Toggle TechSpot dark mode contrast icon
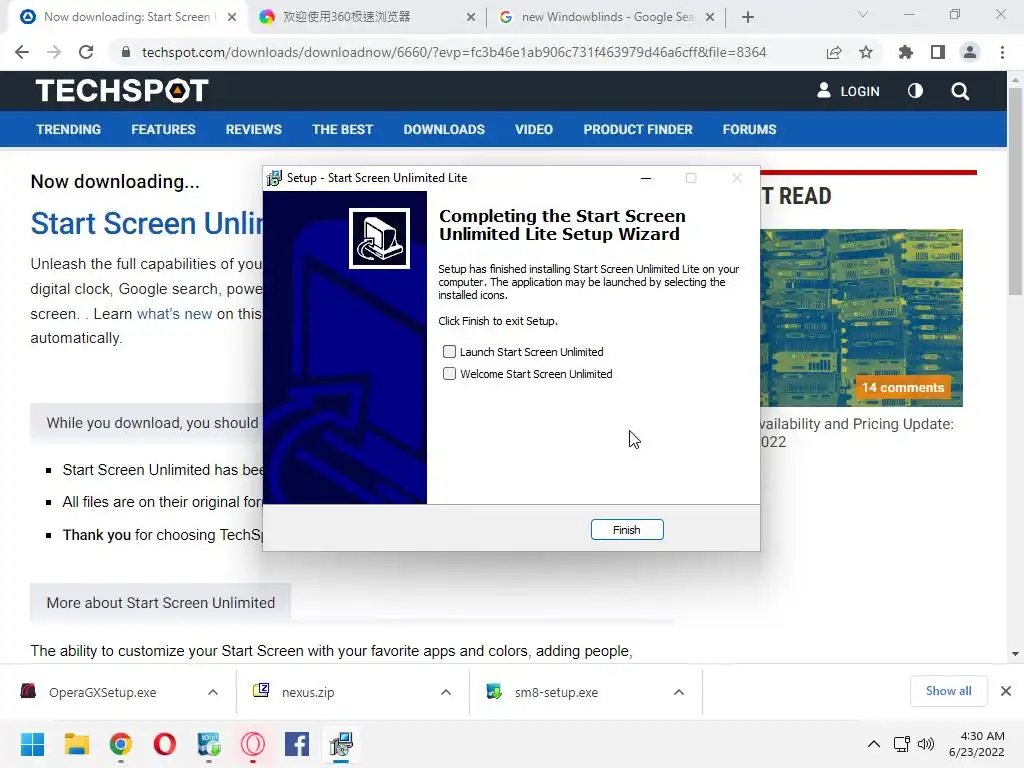1024x768 pixels. pos(916,91)
